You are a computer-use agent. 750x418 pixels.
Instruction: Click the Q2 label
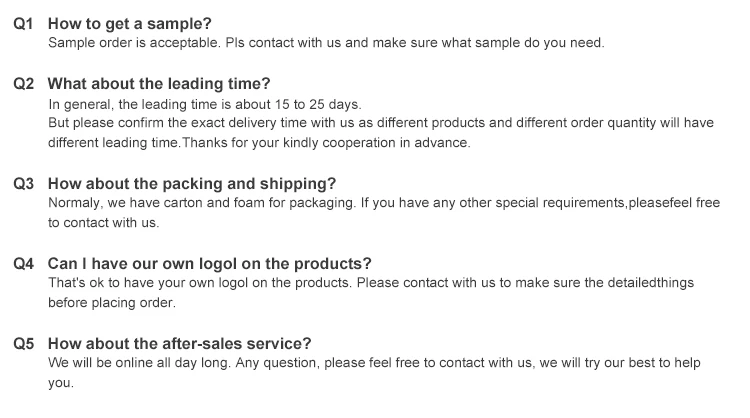(24, 84)
